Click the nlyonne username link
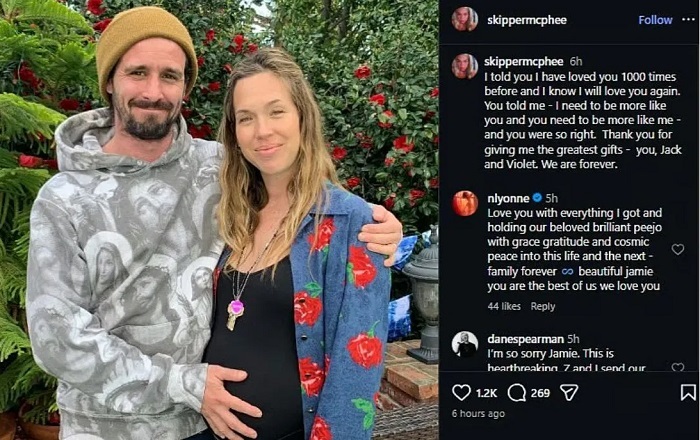The image size is (700, 440). coord(508,198)
